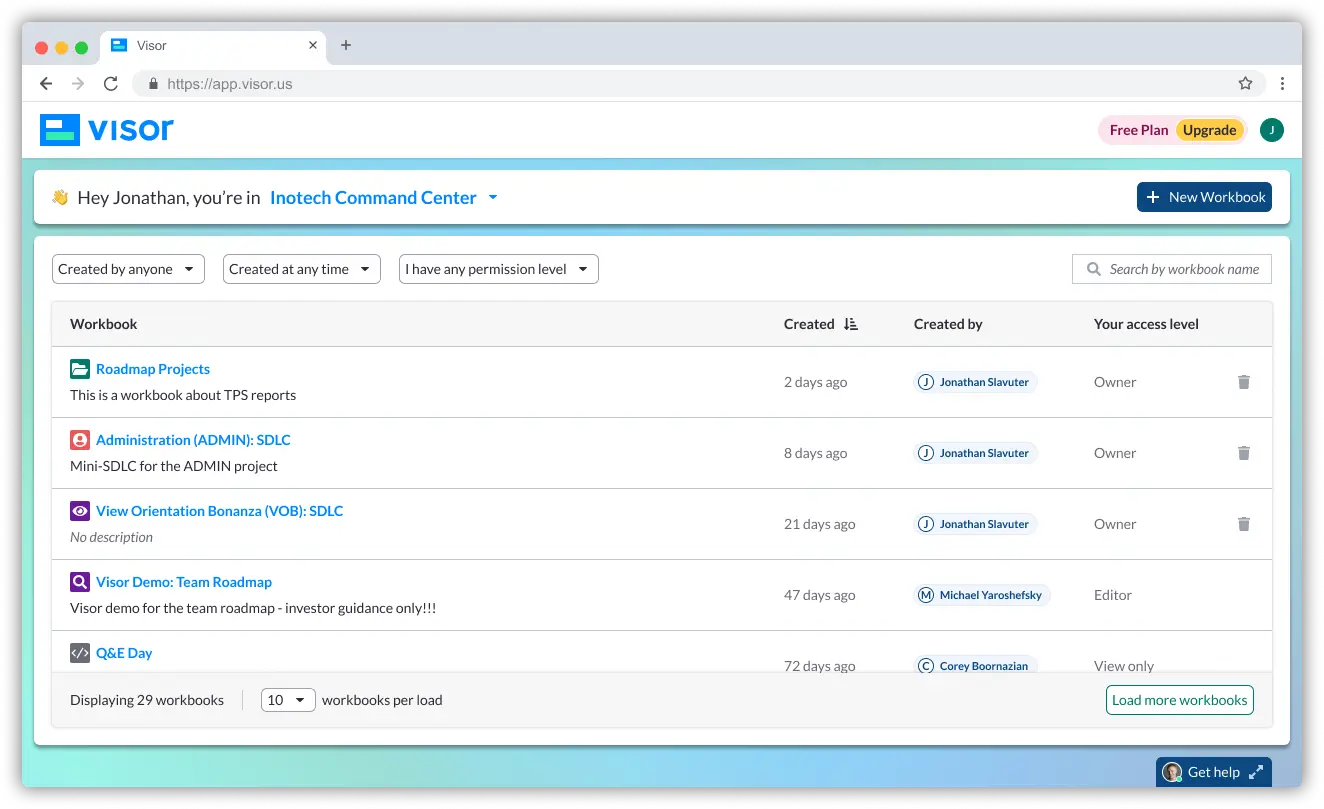Click the C avatar beside Corey Boornazian
Image resolution: width=1324 pixels, height=809 pixels.
pyautogui.click(x=926, y=665)
